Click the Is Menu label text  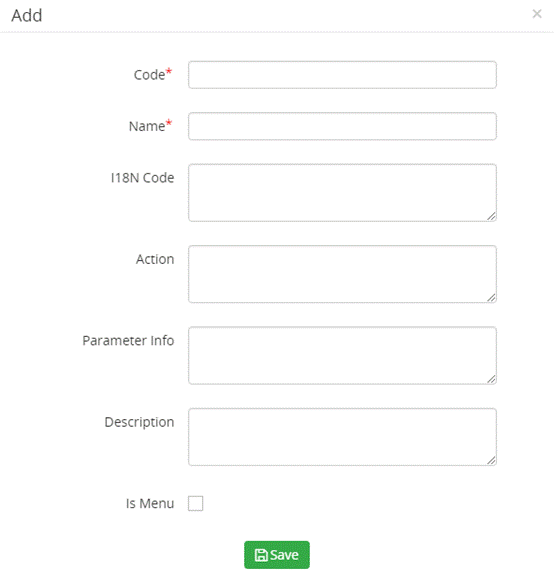pos(150,504)
